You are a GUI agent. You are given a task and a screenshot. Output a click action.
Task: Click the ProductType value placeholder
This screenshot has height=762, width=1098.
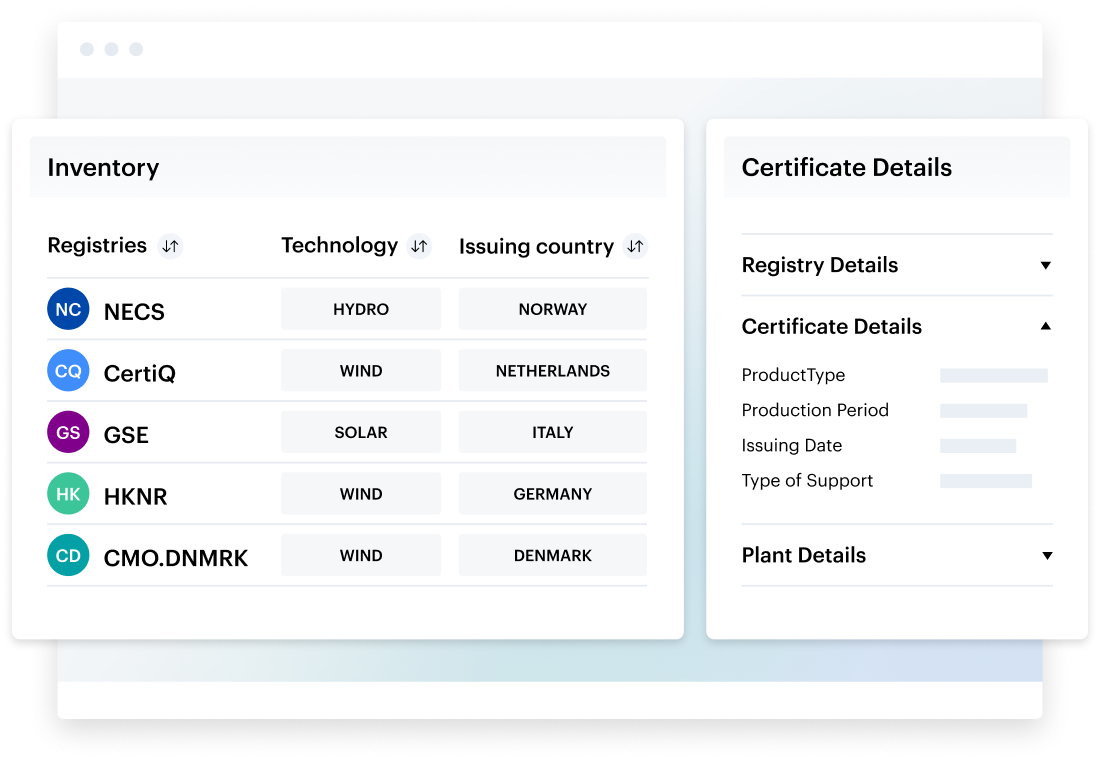pyautogui.click(x=994, y=375)
